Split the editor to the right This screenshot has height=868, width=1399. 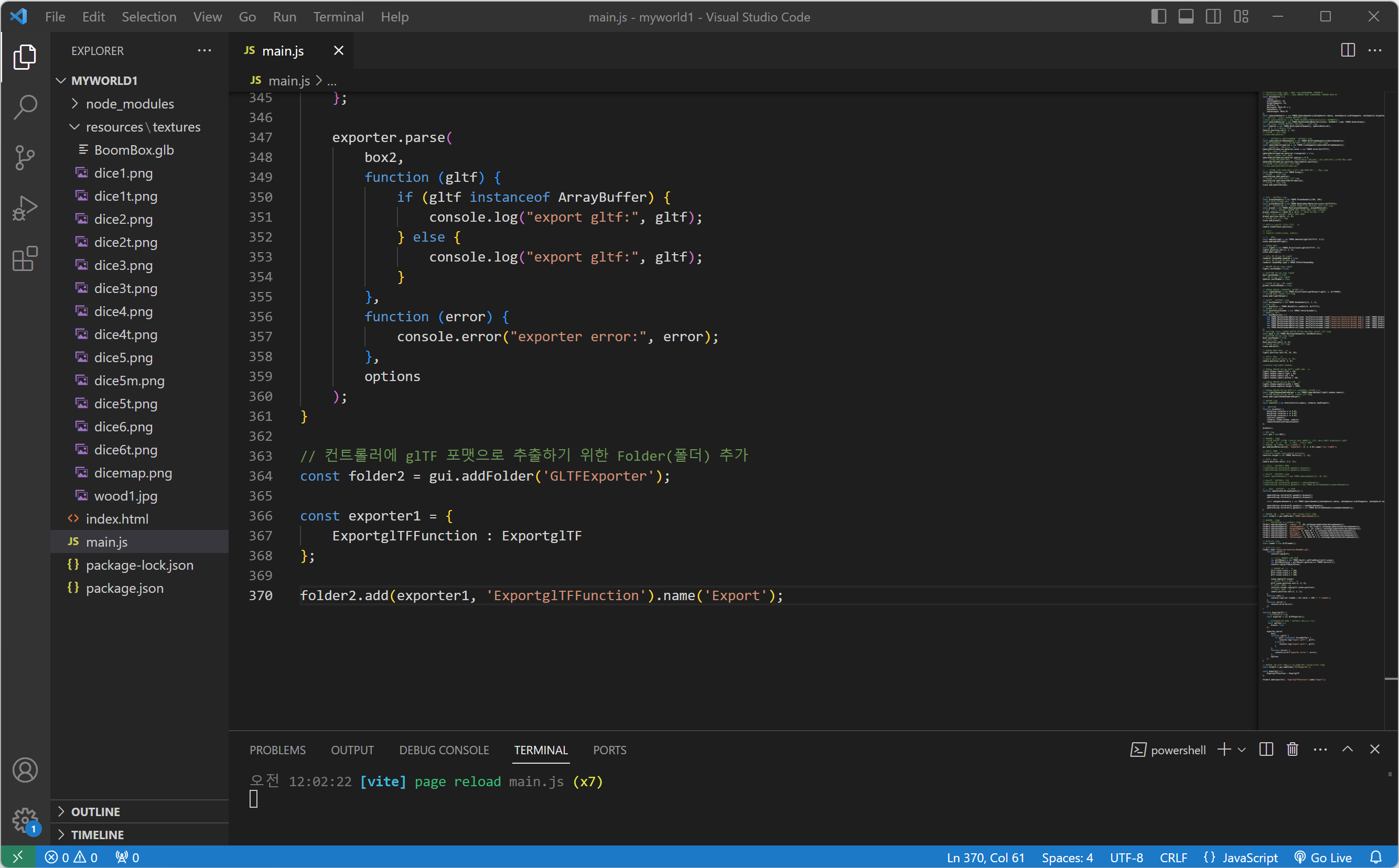[x=1347, y=50]
